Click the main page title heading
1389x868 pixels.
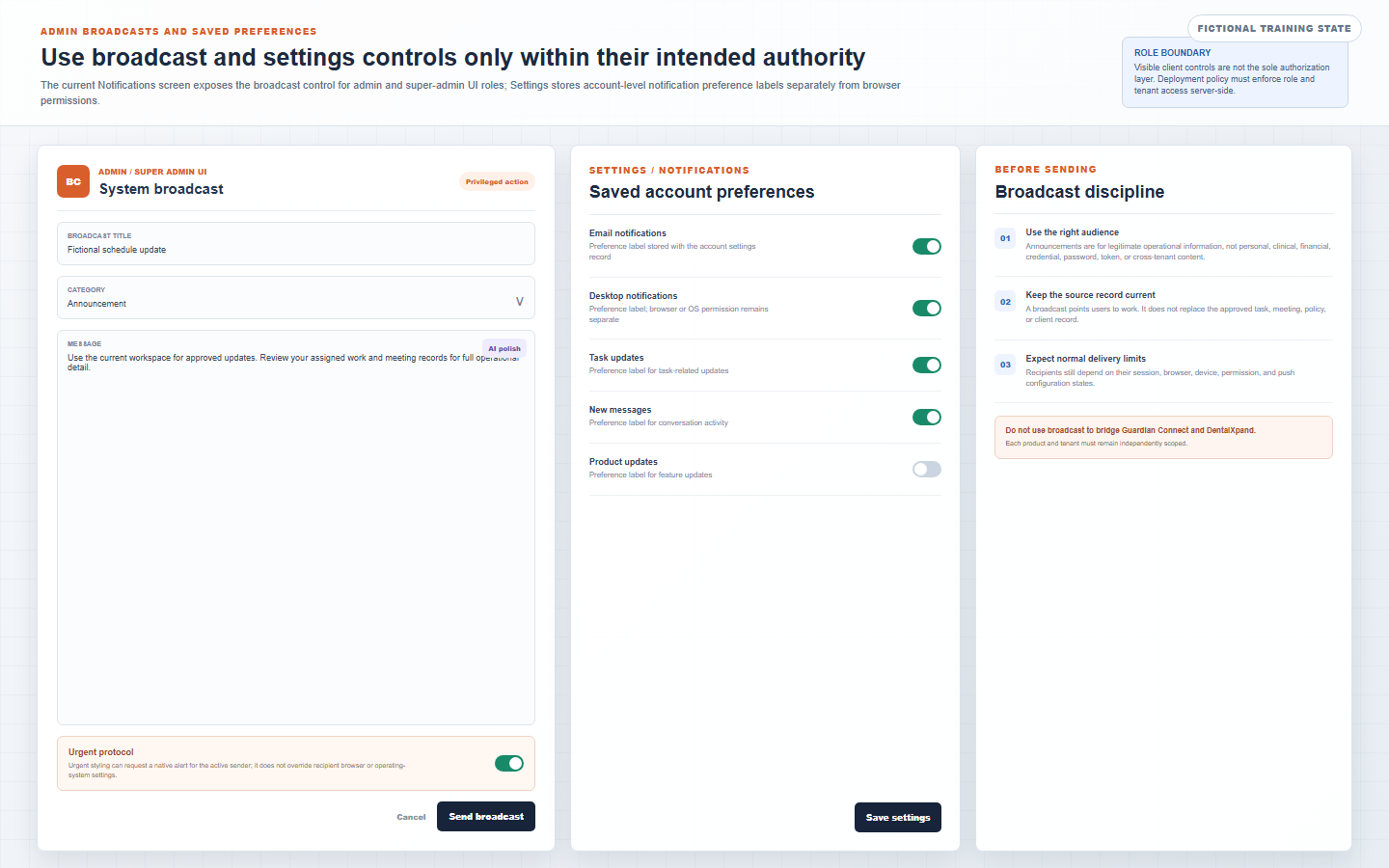click(x=453, y=58)
